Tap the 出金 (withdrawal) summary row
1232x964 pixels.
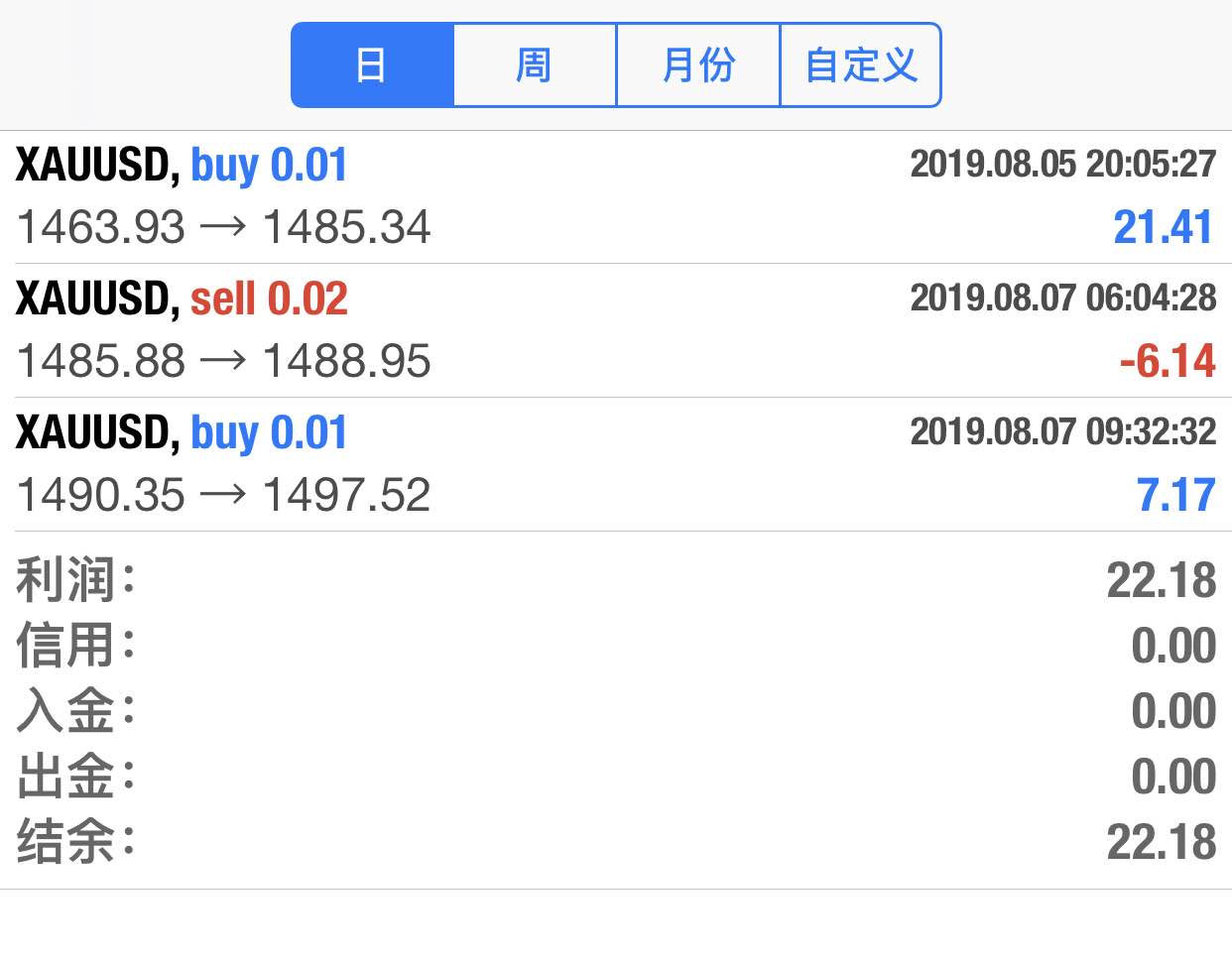tap(616, 777)
